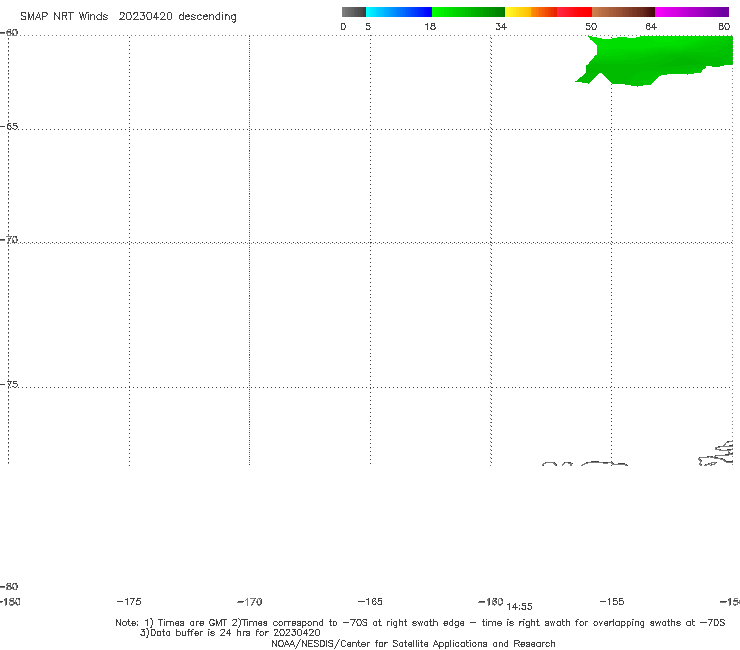
Task: Click the 14:55 swath time label
Action: tap(519, 607)
